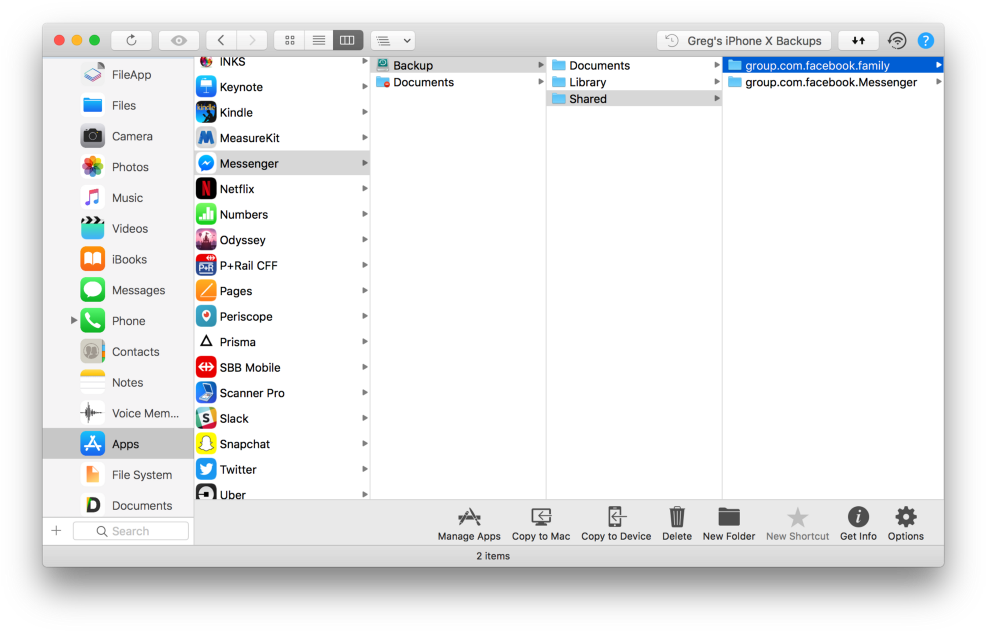Create a New Folder

[729, 524]
